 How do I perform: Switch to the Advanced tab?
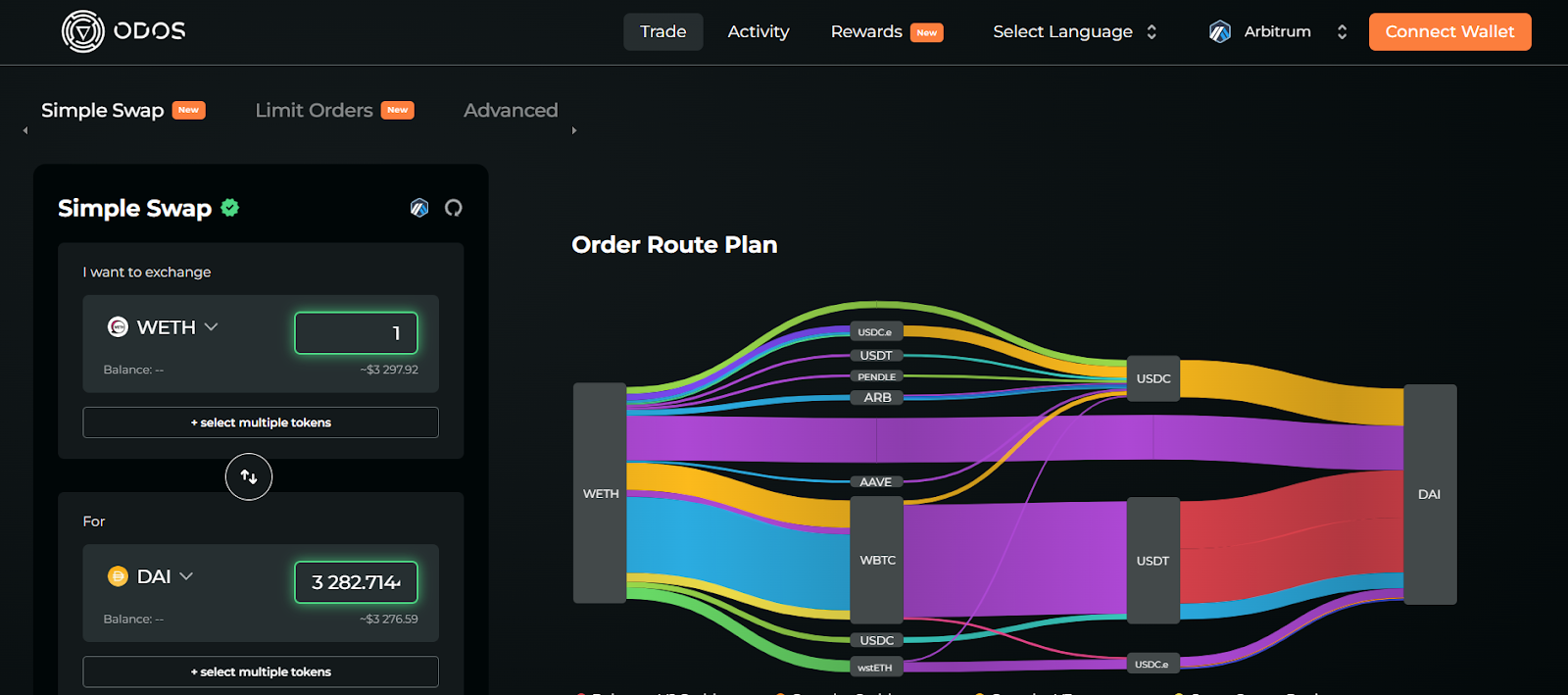click(511, 111)
